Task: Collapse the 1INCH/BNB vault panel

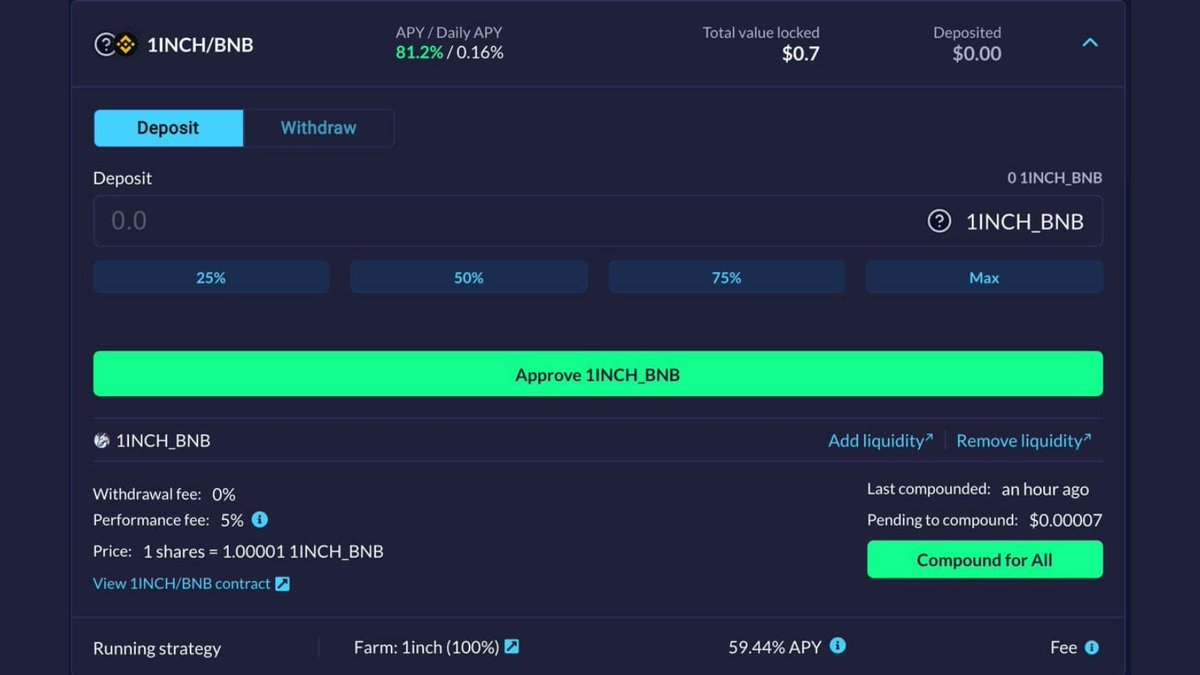Action: (1090, 43)
